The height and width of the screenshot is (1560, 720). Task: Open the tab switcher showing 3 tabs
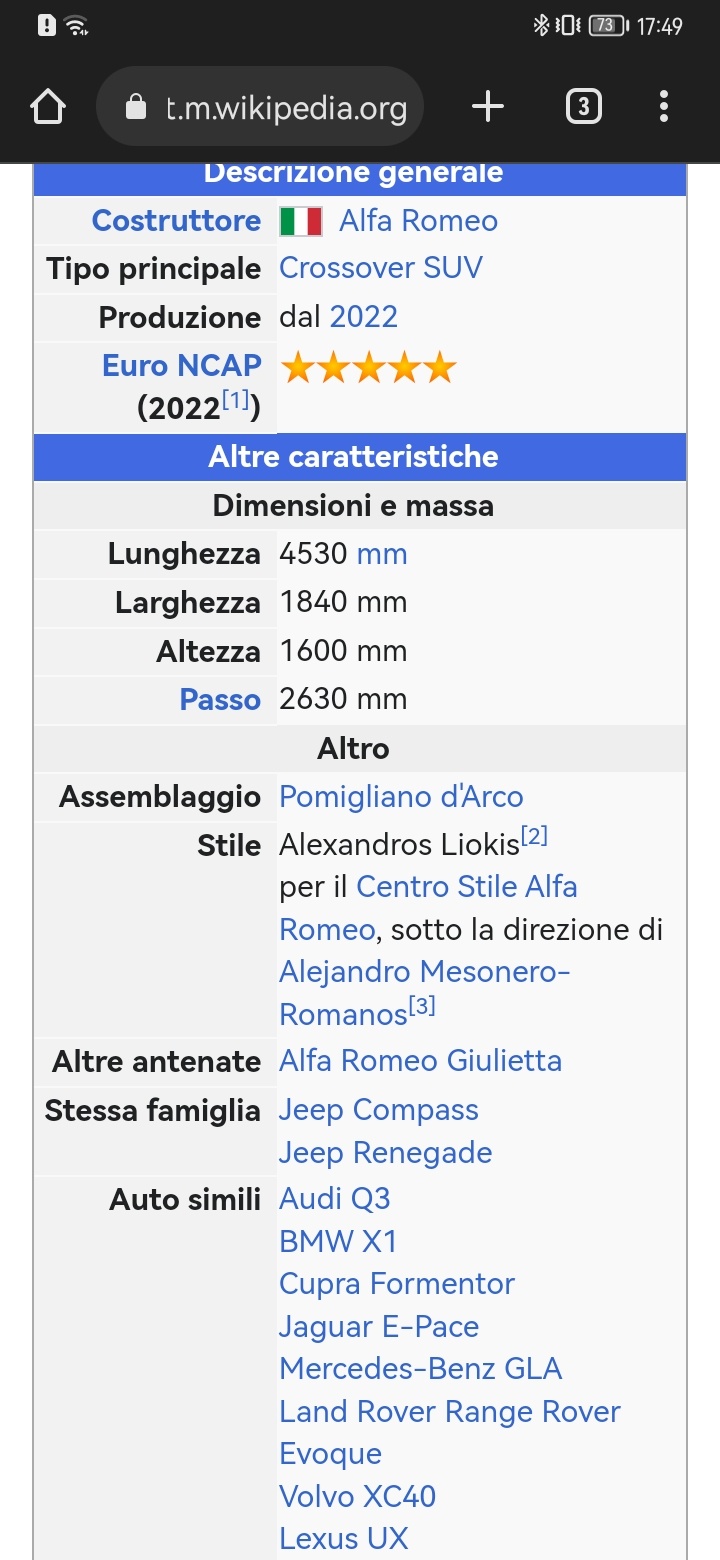point(584,107)
